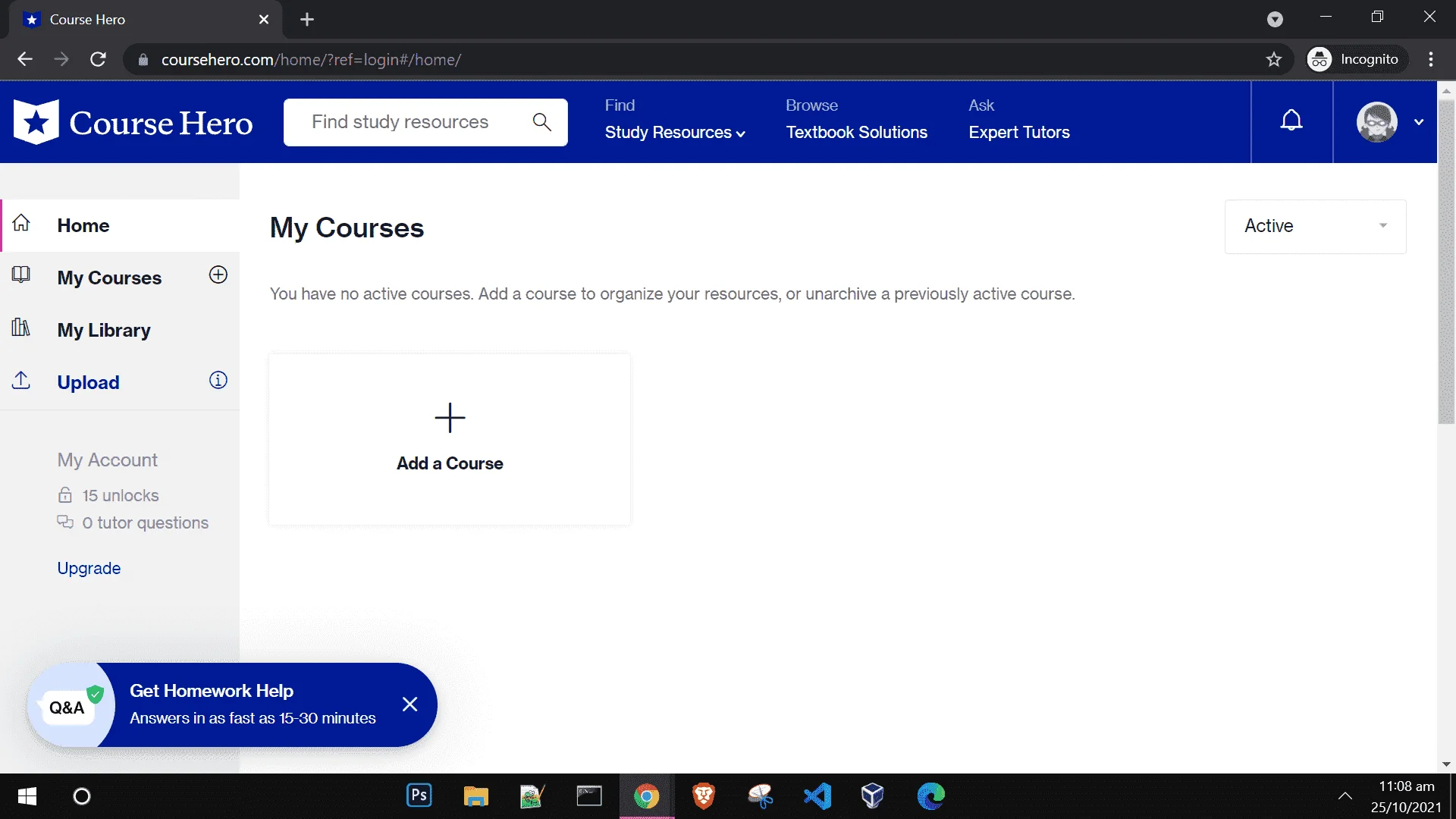Screen dimensions: 1456x819
Task: Click the site lock icon in address bar
Action: coord(143,59)
